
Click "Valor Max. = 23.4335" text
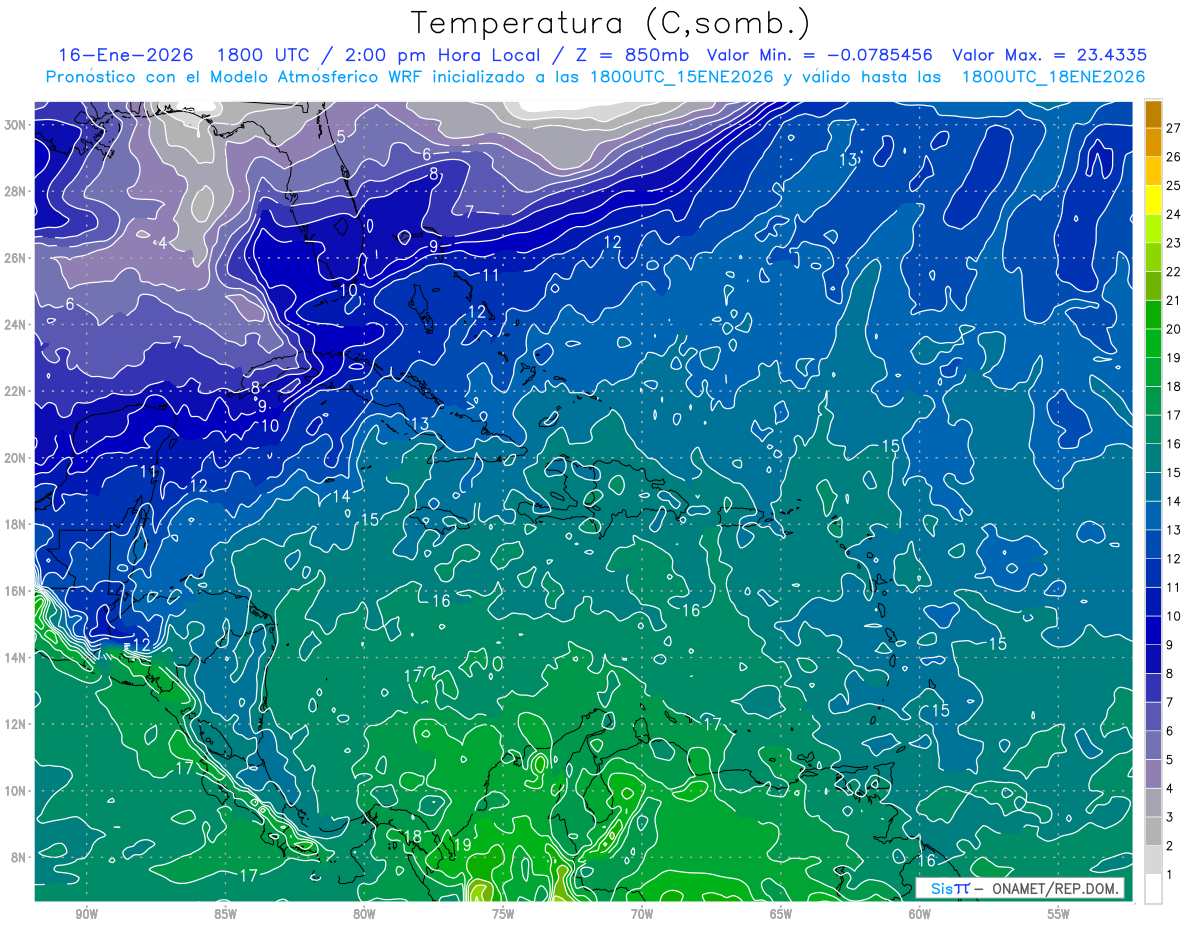coord(1049,55)
